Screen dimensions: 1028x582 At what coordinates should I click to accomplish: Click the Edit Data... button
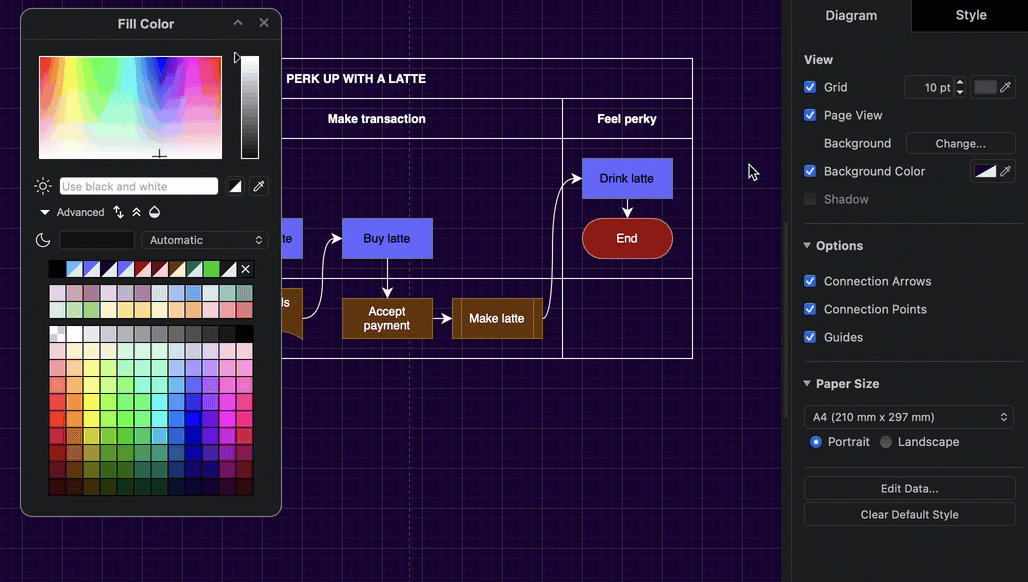click(909, 488)
